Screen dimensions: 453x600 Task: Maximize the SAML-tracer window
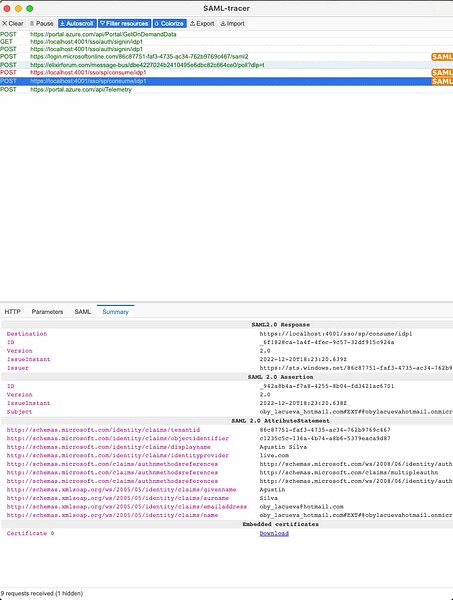click(x=29, y=8)
